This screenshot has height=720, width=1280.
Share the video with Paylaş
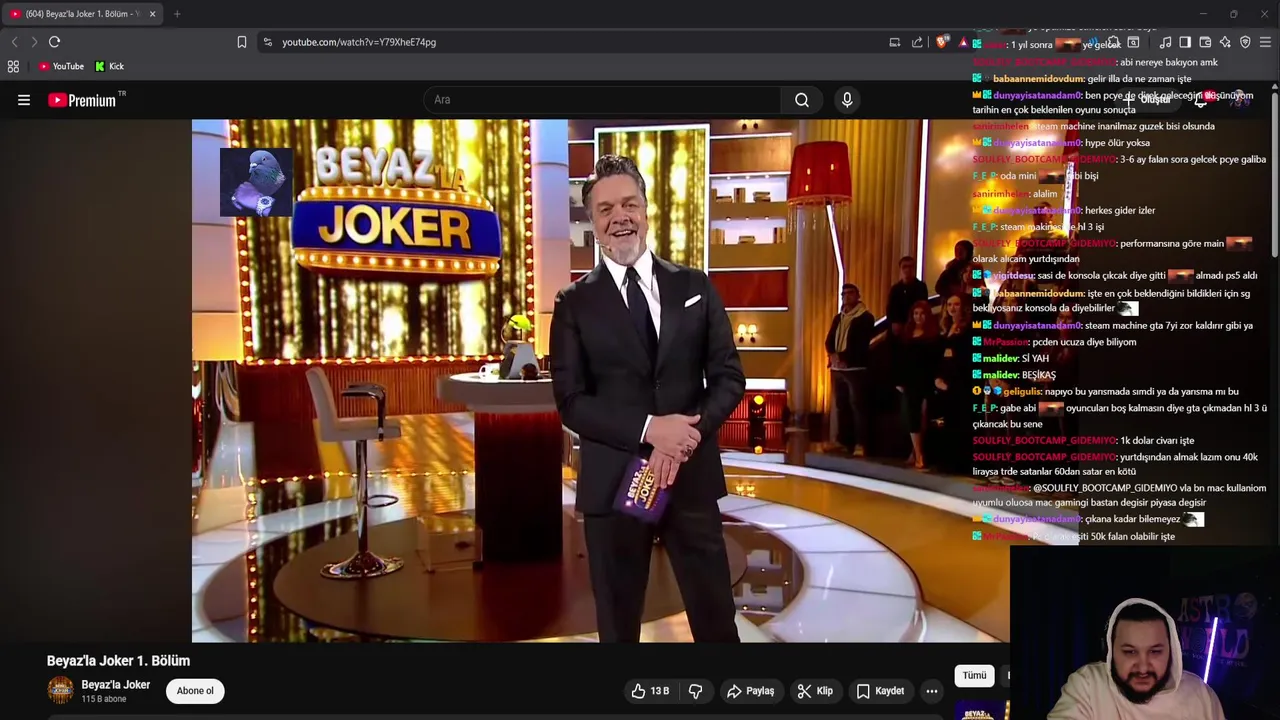pyautogui.click(x=750, y=691)
